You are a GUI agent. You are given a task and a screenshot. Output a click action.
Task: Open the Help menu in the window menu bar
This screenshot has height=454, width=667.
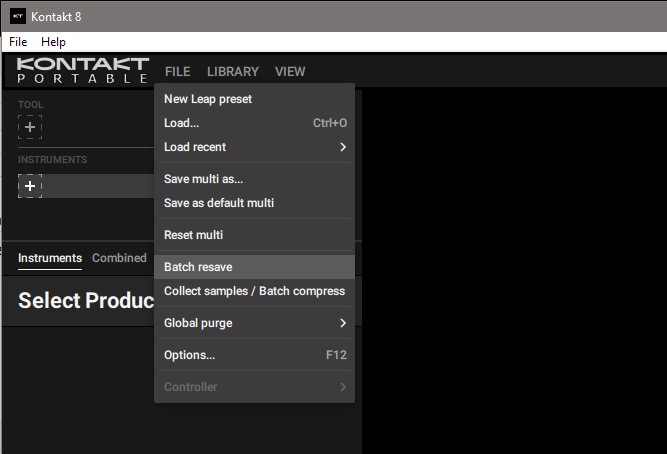tap(53, 42)
